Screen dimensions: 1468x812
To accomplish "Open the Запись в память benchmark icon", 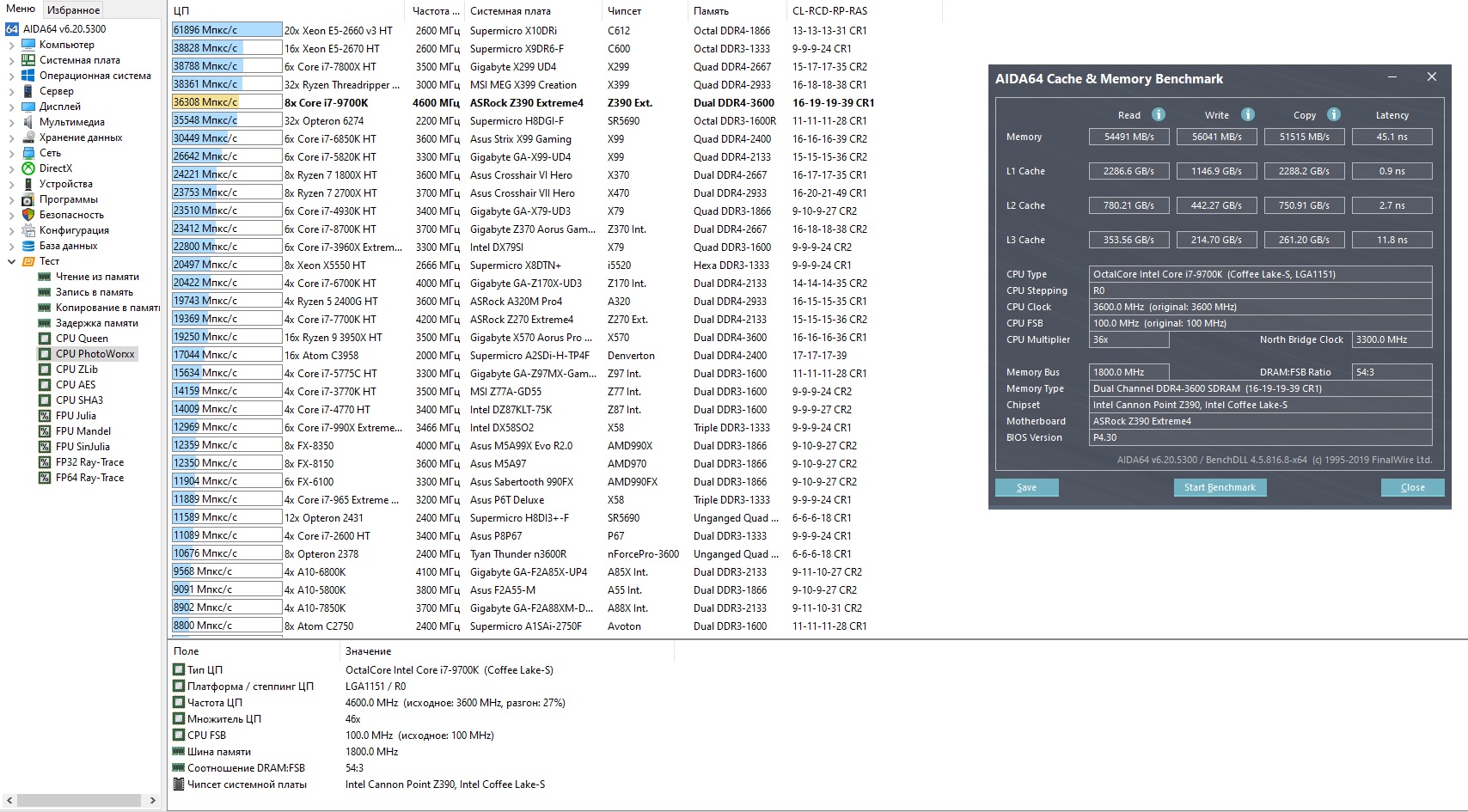I will click(x=45, y=292).
